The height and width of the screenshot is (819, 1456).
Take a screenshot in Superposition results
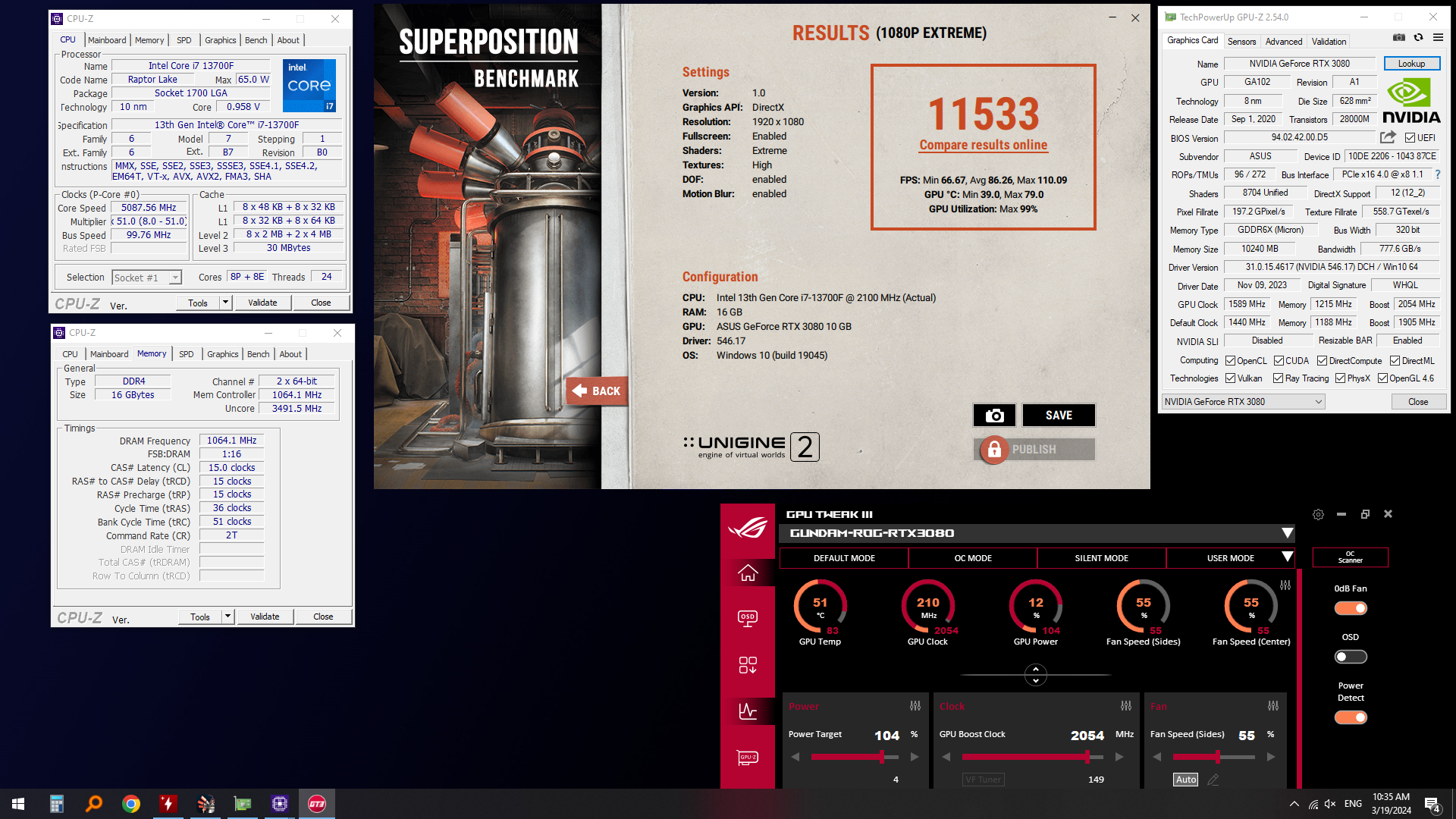(994, 416)
